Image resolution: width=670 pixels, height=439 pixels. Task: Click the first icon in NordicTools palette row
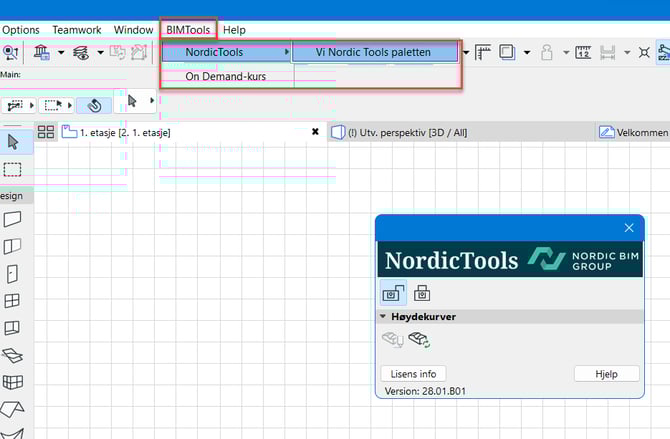pyautogui.click(x=394, y=293)
